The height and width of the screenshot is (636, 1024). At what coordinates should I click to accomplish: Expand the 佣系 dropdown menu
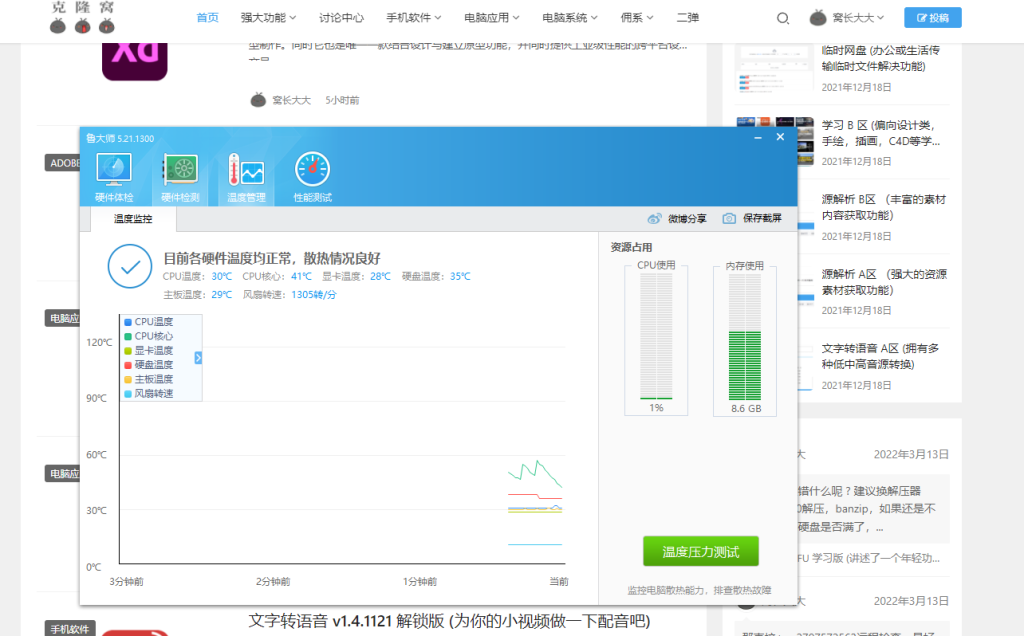point(637,18)
